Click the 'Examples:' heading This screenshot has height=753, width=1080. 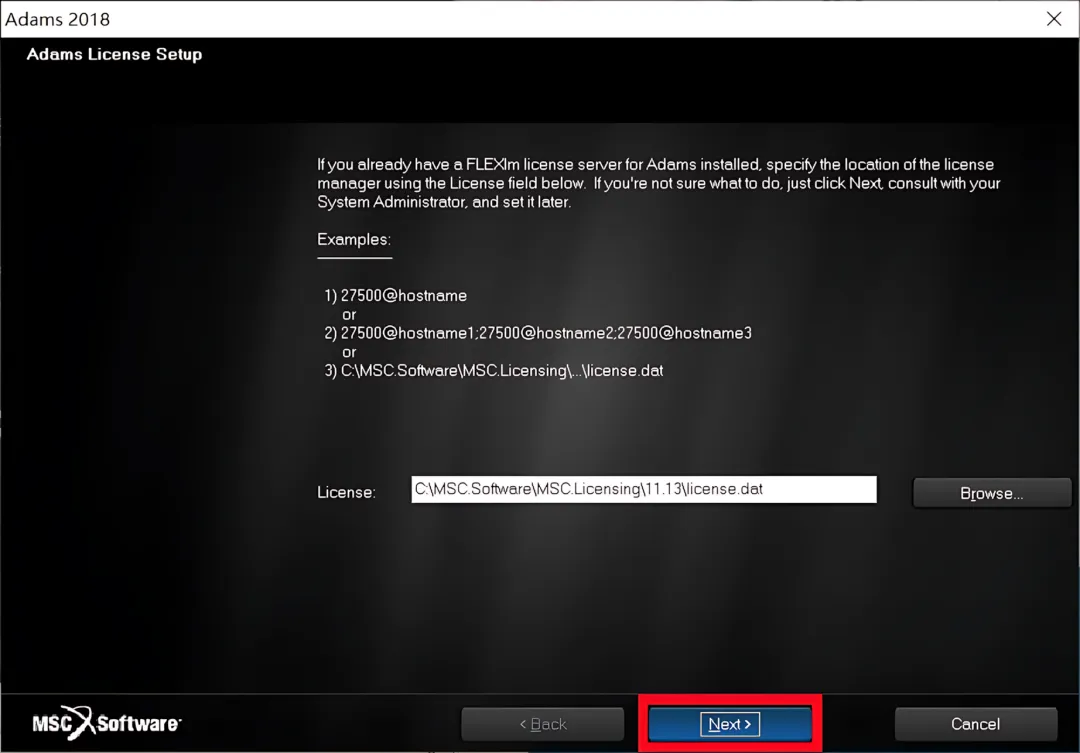[353, 240]
